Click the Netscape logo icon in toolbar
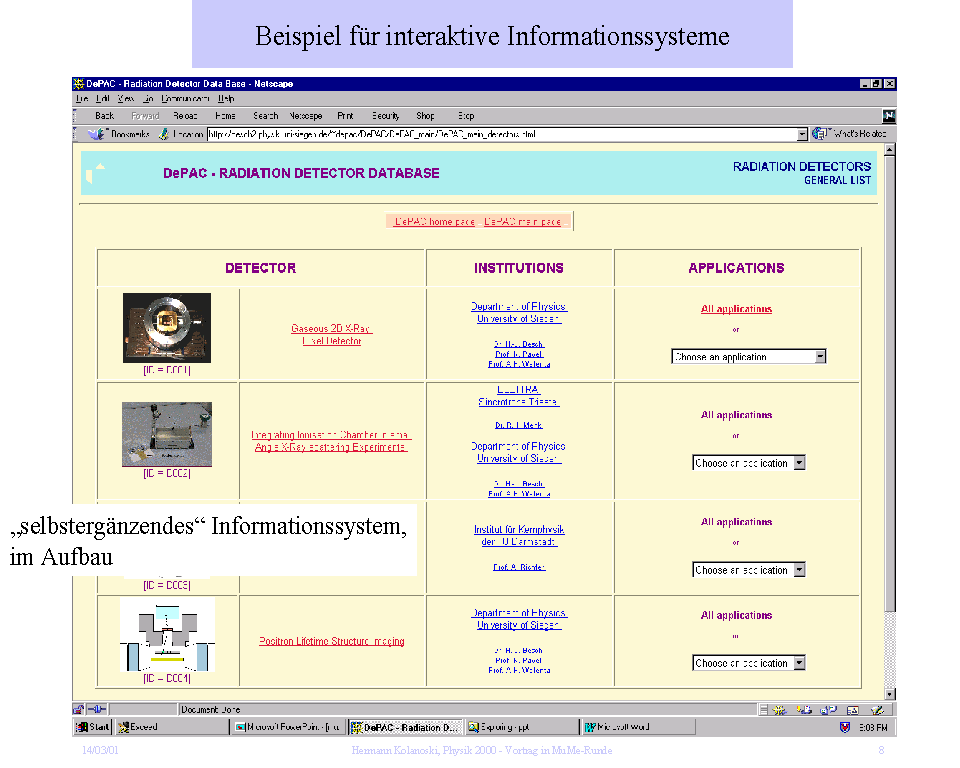Image resolution: width=960 pixels, height=768 pixels. tap(888, 116)
